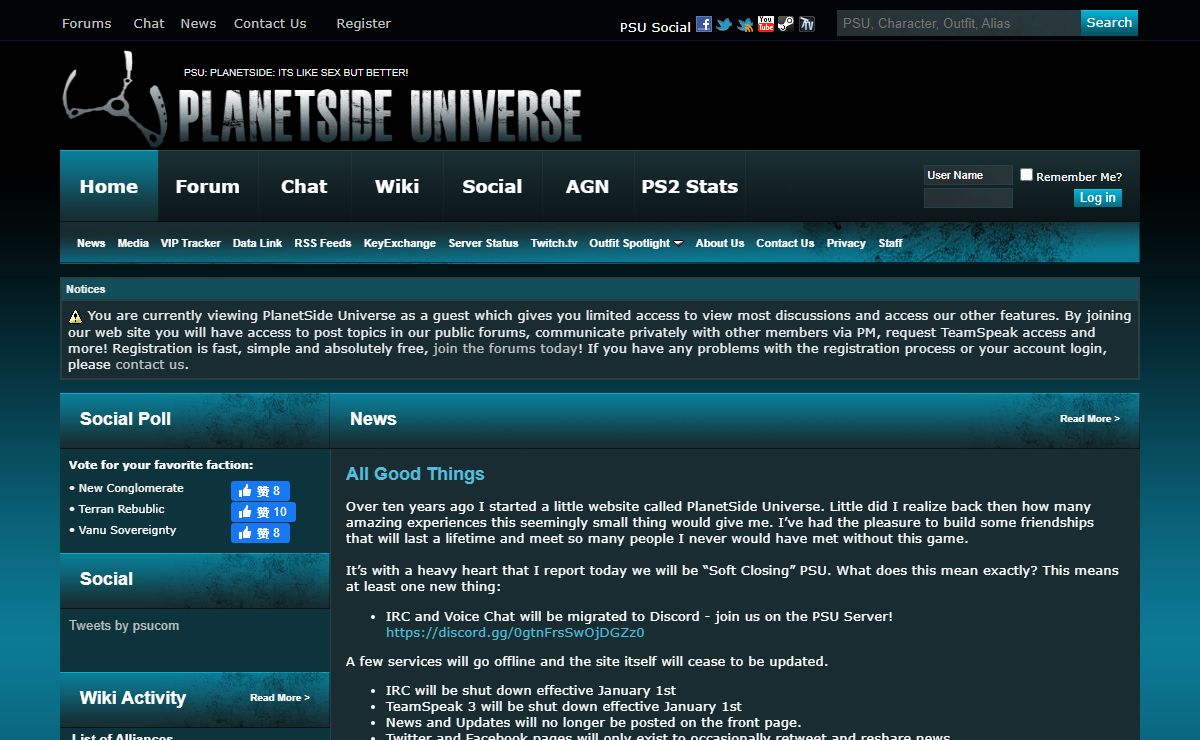The height and width of the screenshot is (740, 1200).
Task: Open the discord.gg invite link
Action: pyautogui.click(x=515, y=633)
